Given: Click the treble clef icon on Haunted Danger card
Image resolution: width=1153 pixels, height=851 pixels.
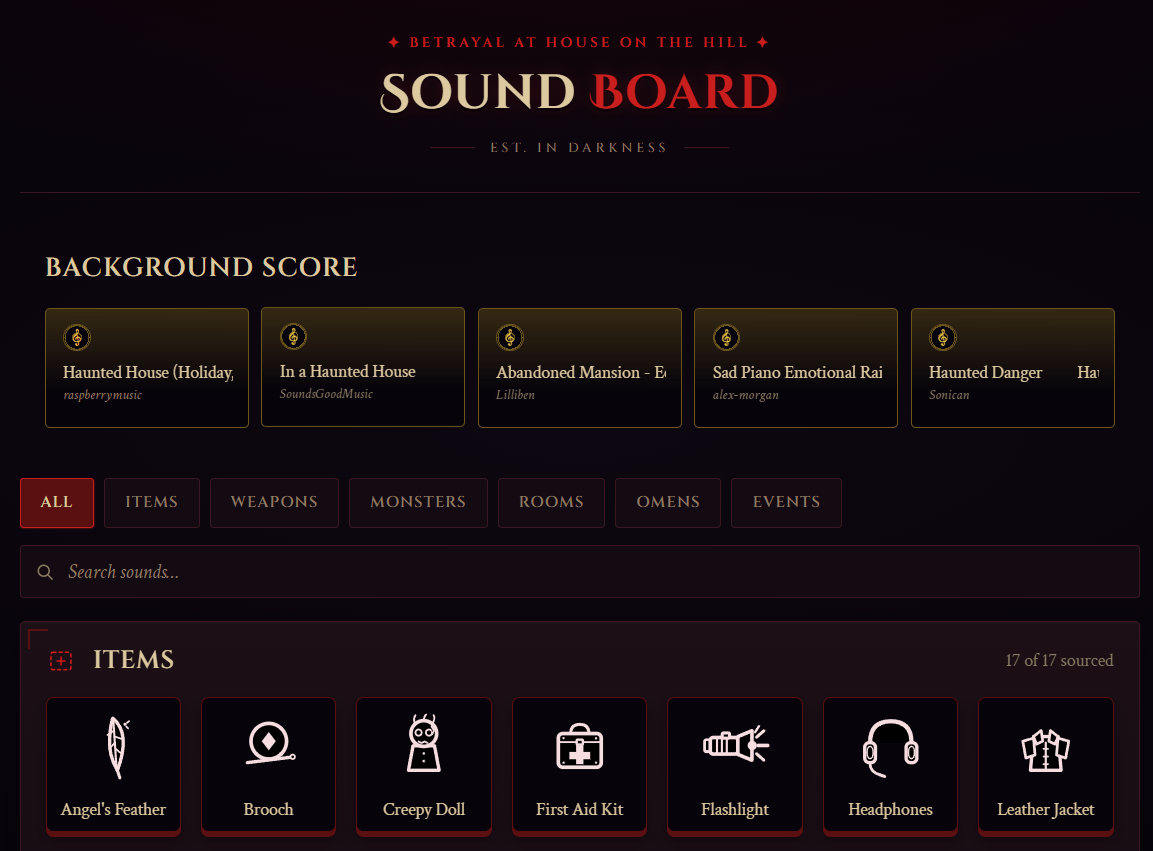Looking at the screenshot, I should [943, 338].
